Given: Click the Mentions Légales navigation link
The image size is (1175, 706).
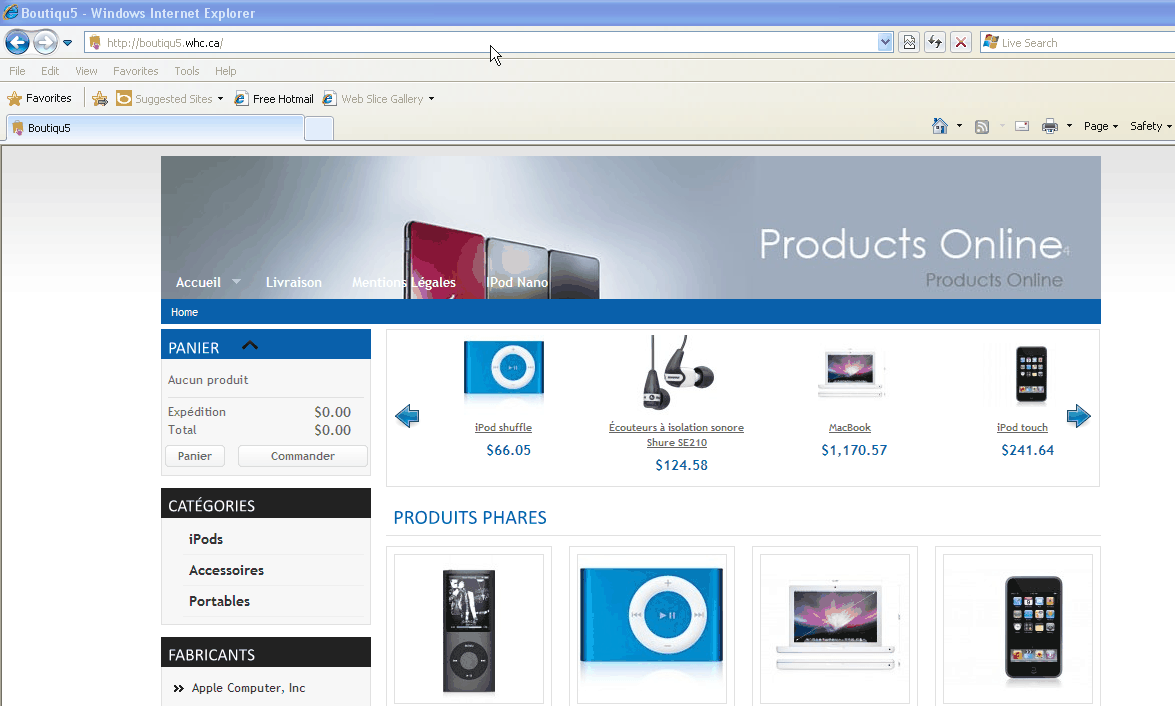Looking at the screenshot, I should click(x=404, y=283).
